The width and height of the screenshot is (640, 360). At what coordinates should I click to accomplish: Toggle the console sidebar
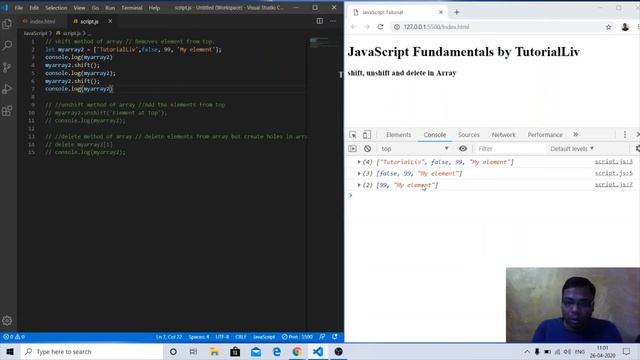[x=352, y=149]
